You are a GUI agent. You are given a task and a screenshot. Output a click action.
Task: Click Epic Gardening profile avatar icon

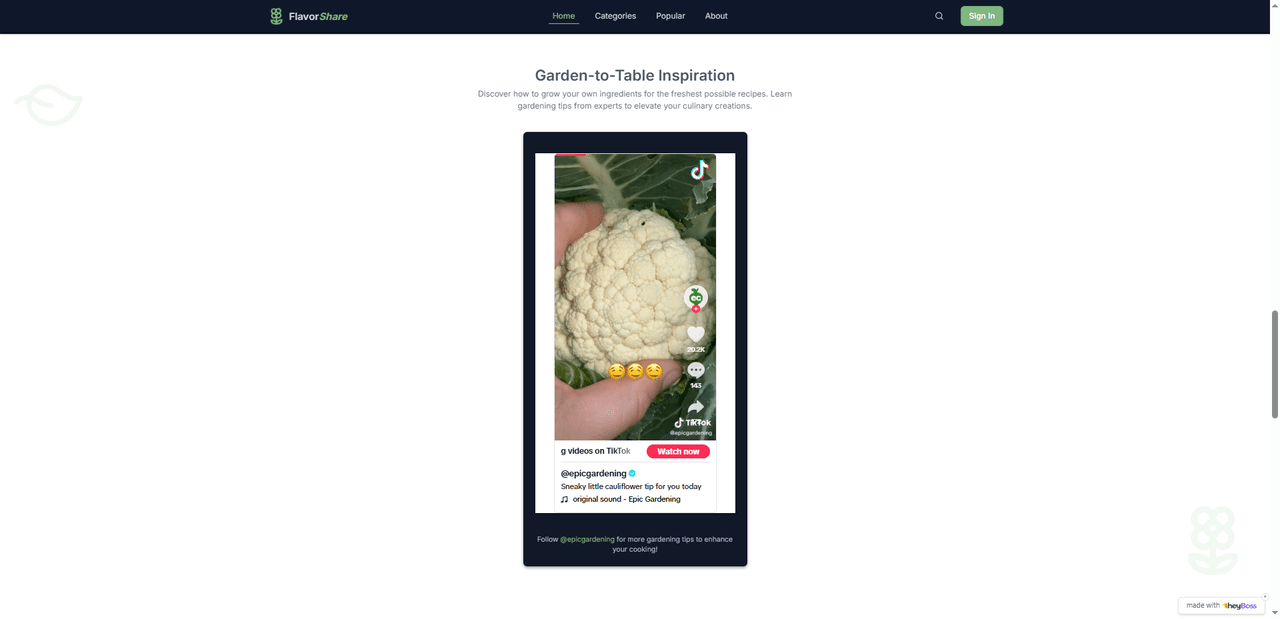pos(696,296)
